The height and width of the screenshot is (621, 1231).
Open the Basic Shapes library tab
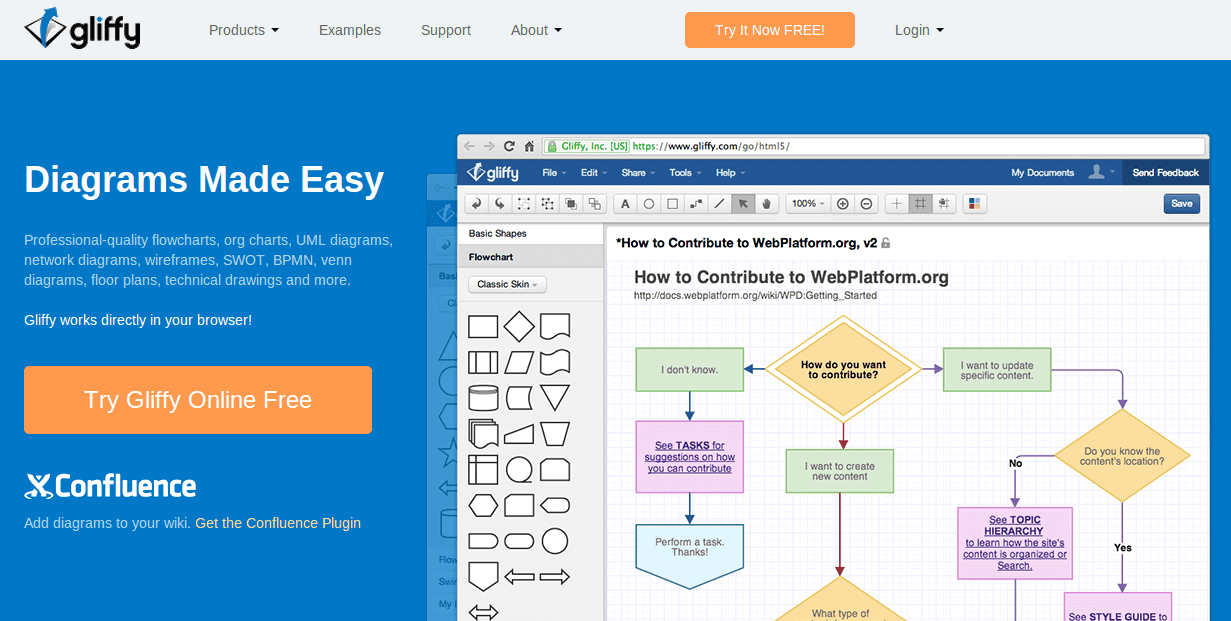[x=531, y=234]
